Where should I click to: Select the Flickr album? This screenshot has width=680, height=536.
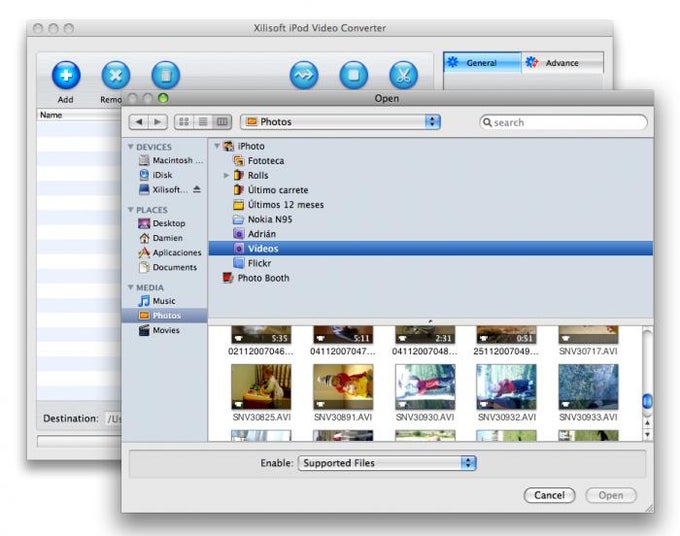pyautogui.click(x=252, y=263)
